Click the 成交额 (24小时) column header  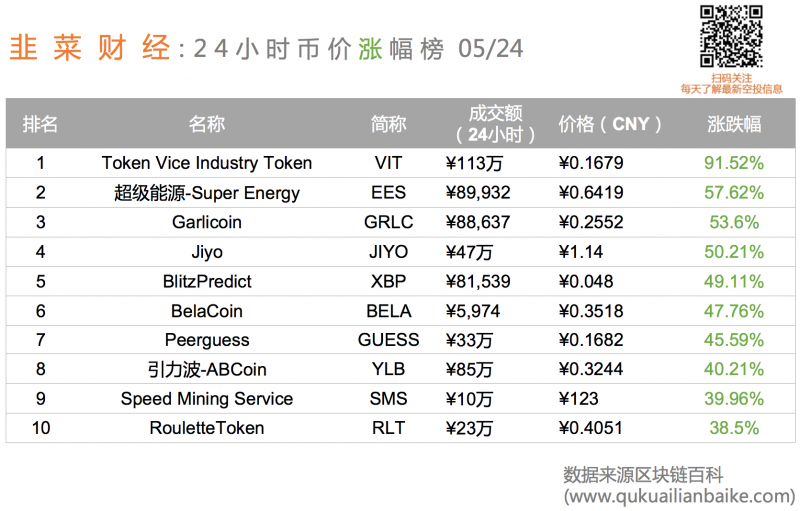495,124
